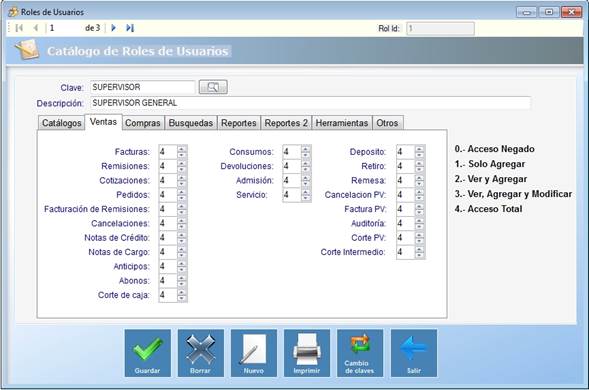Delete the role with Borrar
The width and height of the screenshot is (589, 390).
[x=201, y=353]
